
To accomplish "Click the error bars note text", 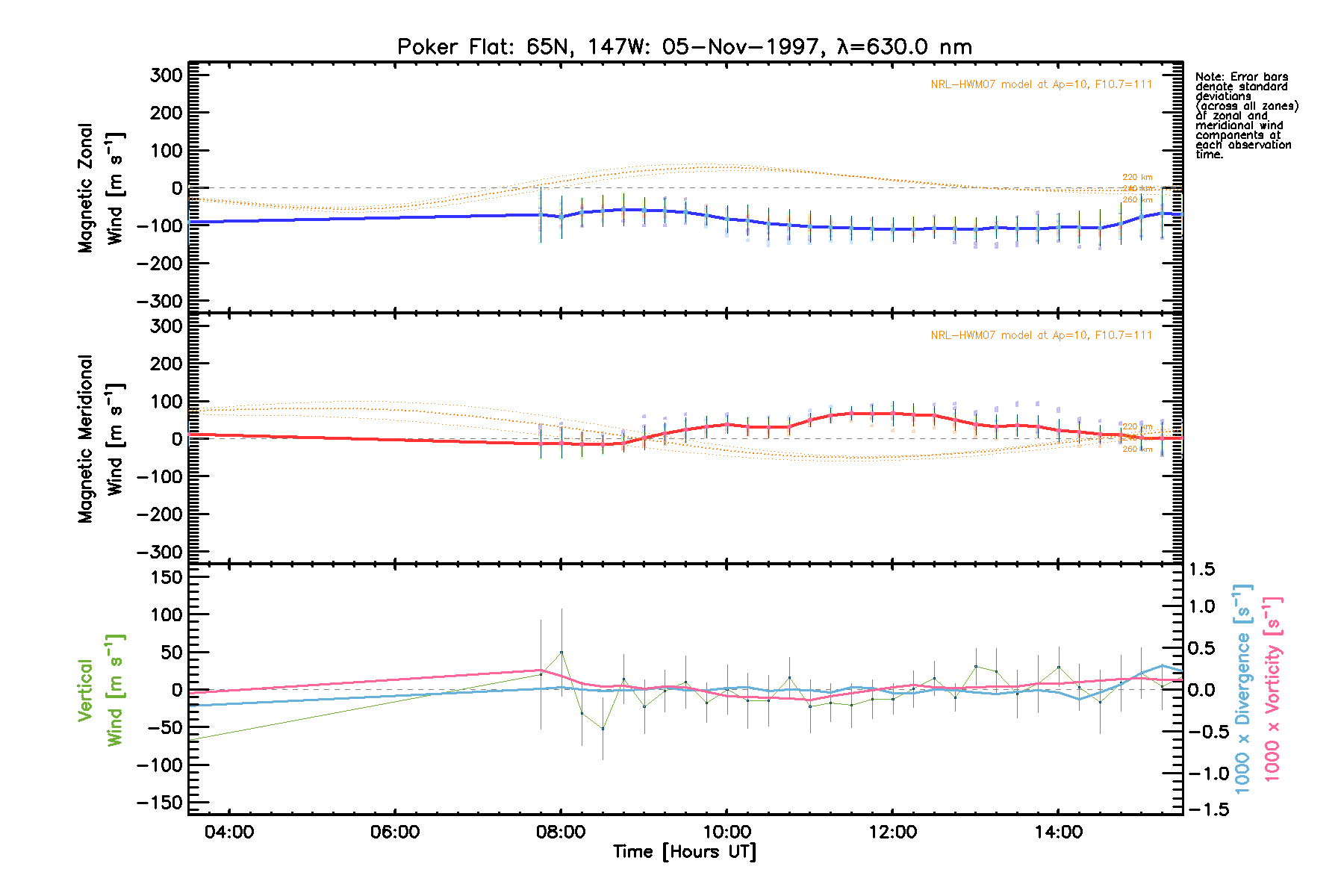I will 1245,116.
